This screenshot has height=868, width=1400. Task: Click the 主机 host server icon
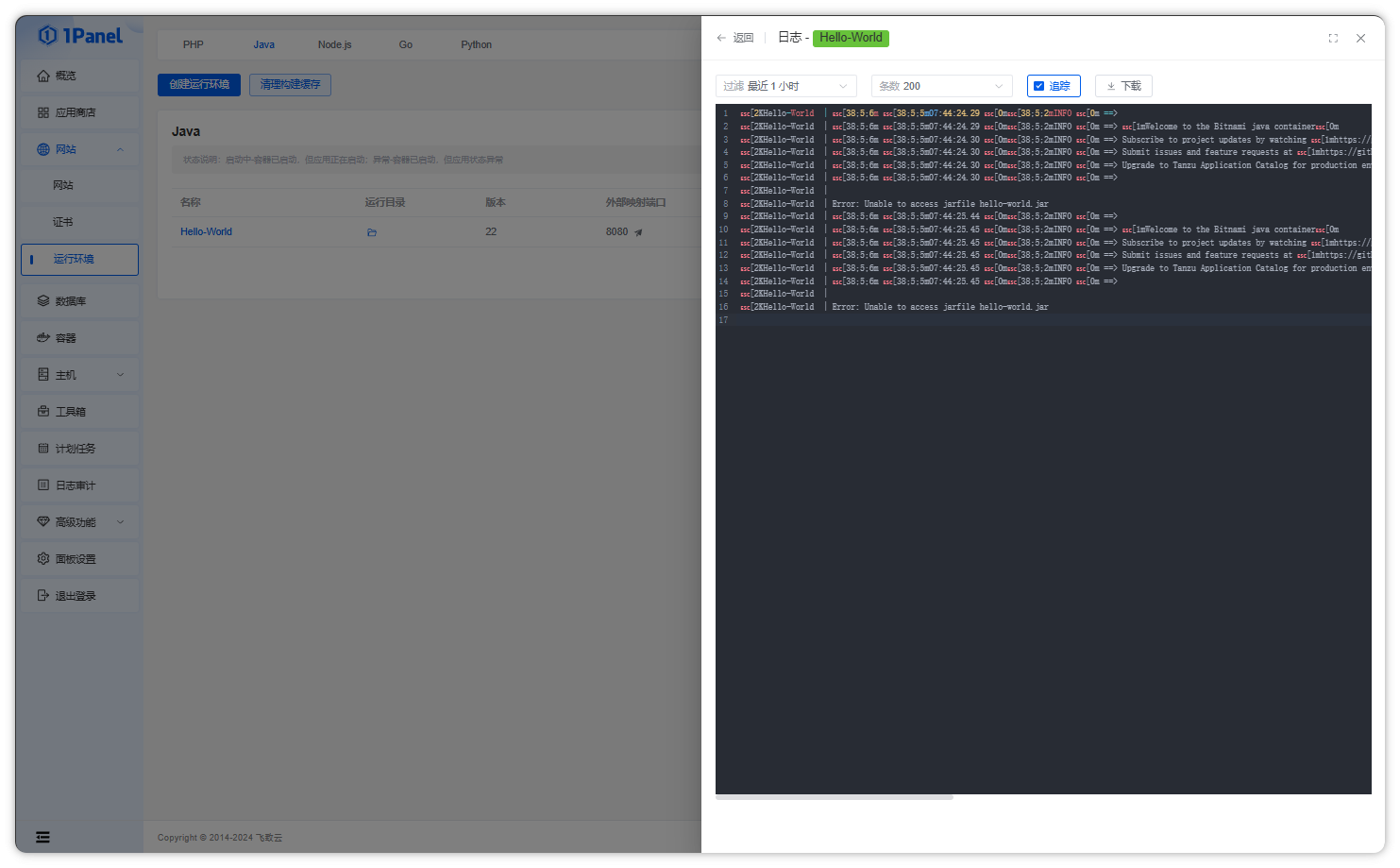click(x=43, y=375)
